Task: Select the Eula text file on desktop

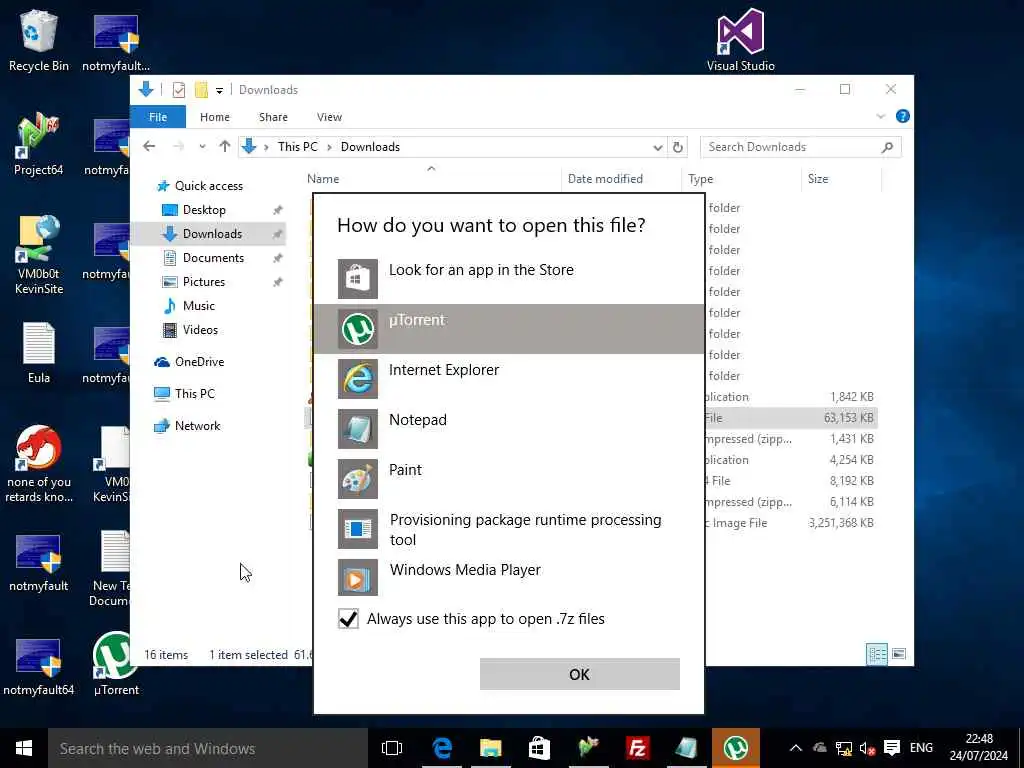Action: [39, 353]
